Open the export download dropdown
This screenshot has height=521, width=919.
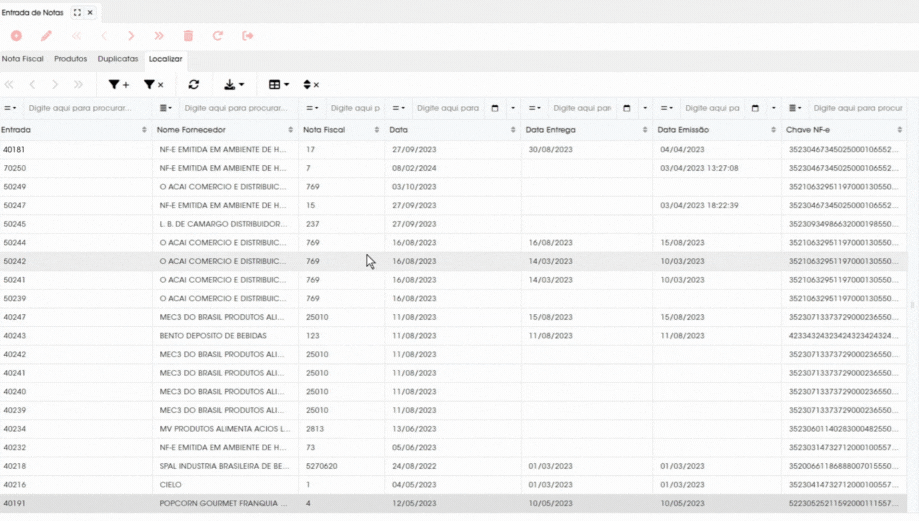point(234,84)
